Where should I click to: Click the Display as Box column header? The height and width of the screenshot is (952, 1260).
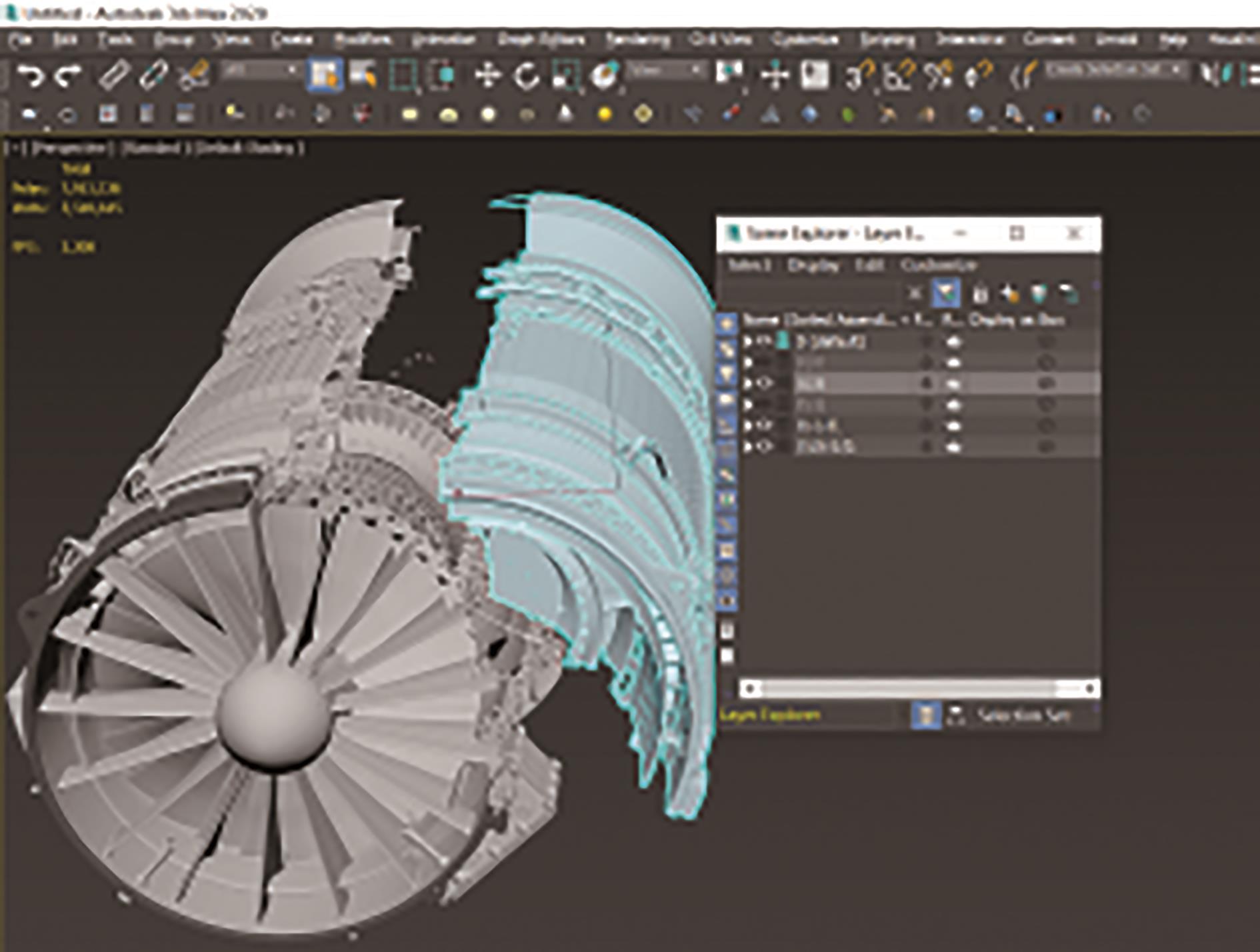click(1017, 321)
